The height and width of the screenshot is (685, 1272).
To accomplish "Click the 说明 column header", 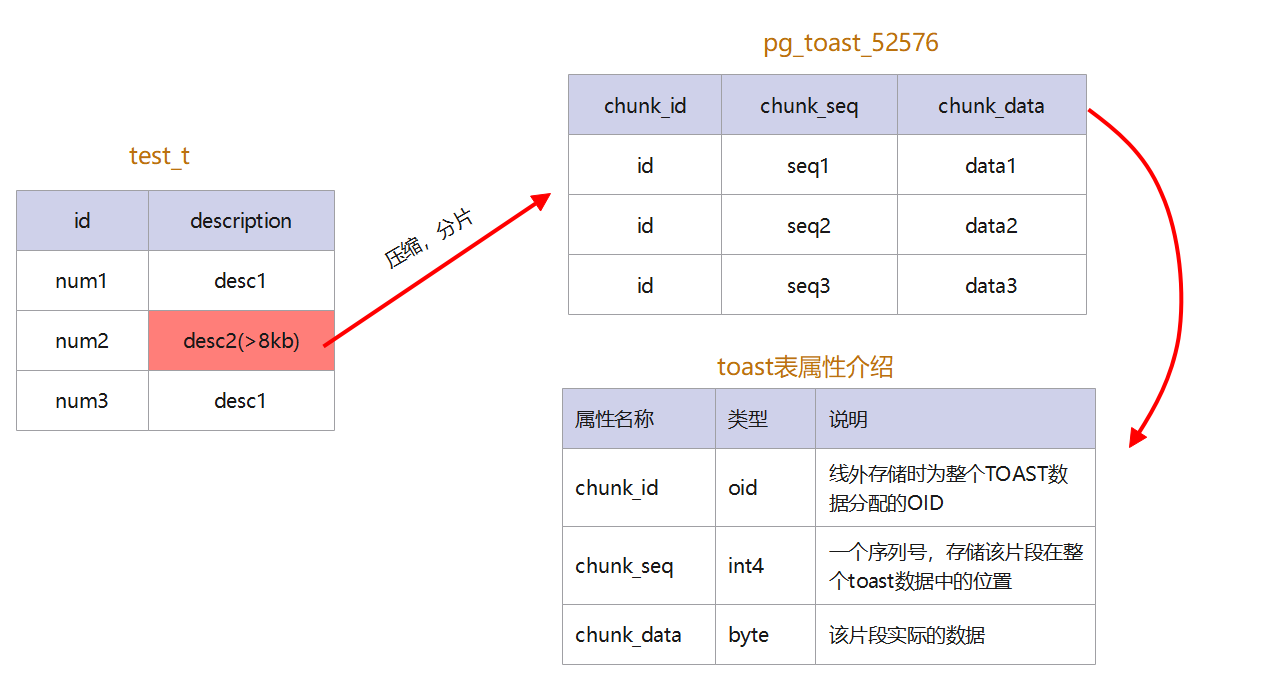I will [x=955, y=419].
